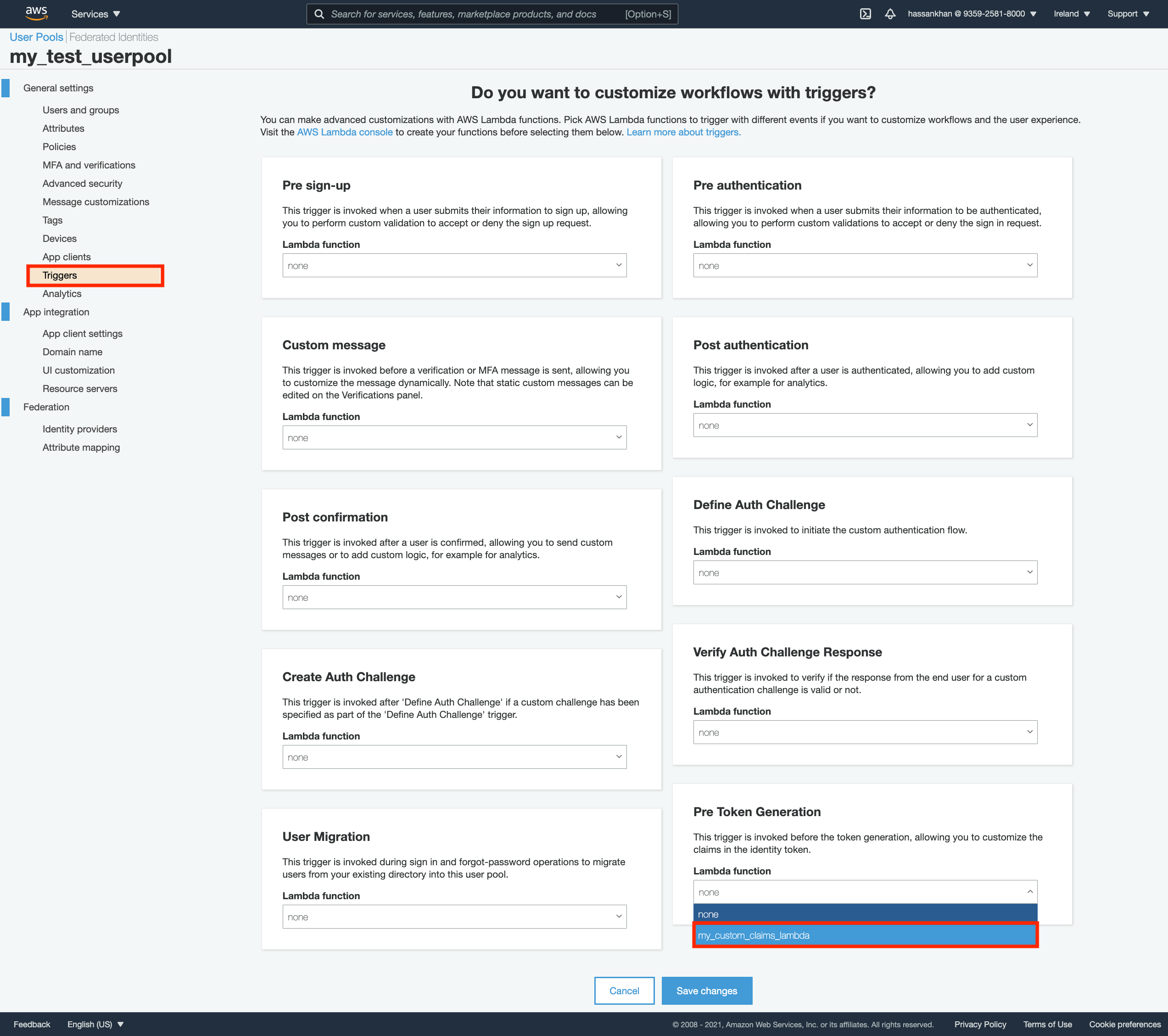Screen dimensions: 1168x1036
Task: Go to App clients in the sidebar
Action: (x=66, y=257)
